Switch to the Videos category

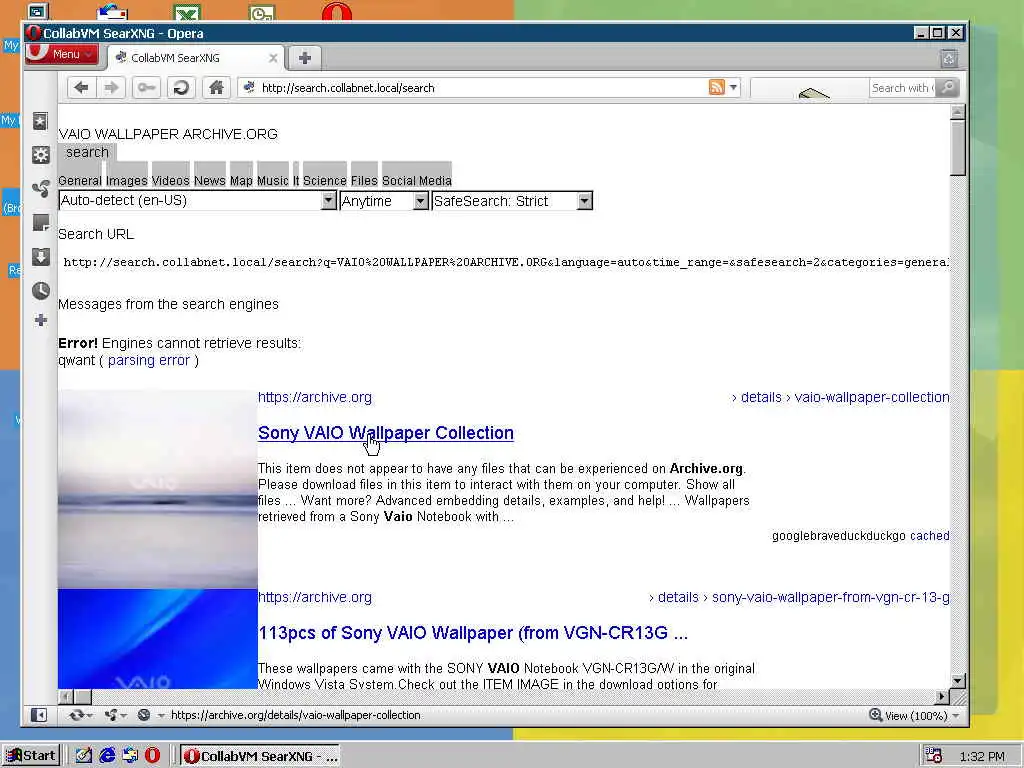pyautogui.click(x=170, y=180)
